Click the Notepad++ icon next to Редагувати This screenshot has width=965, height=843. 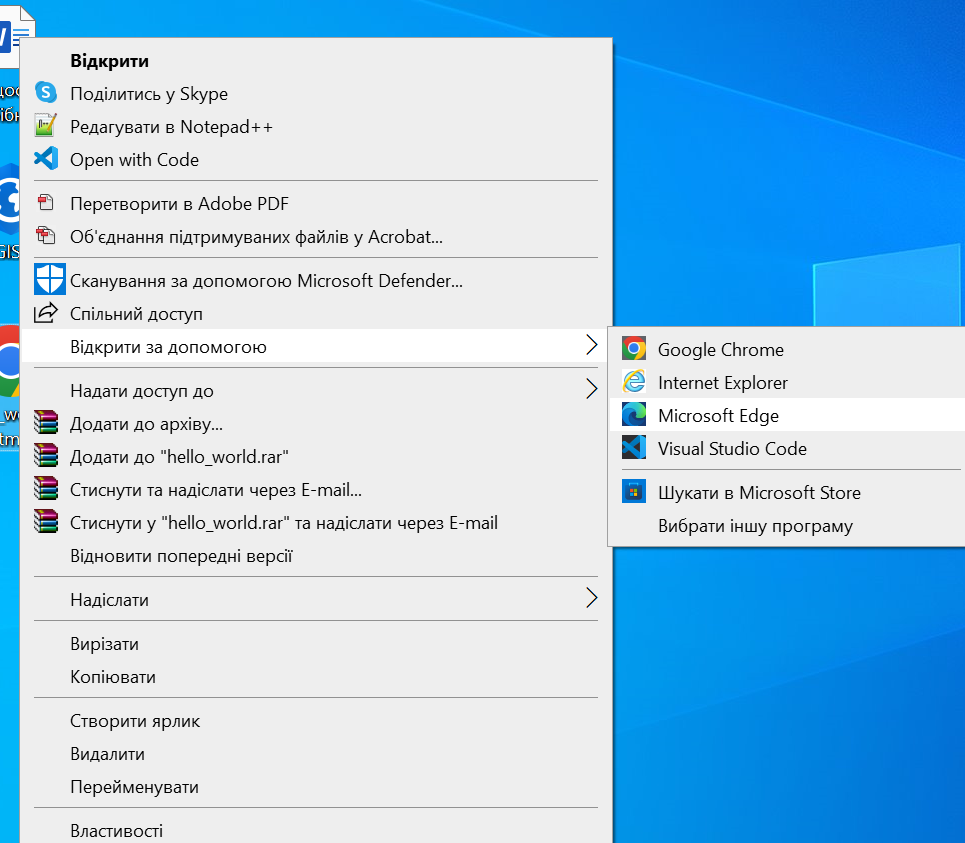tap(46, 126)
